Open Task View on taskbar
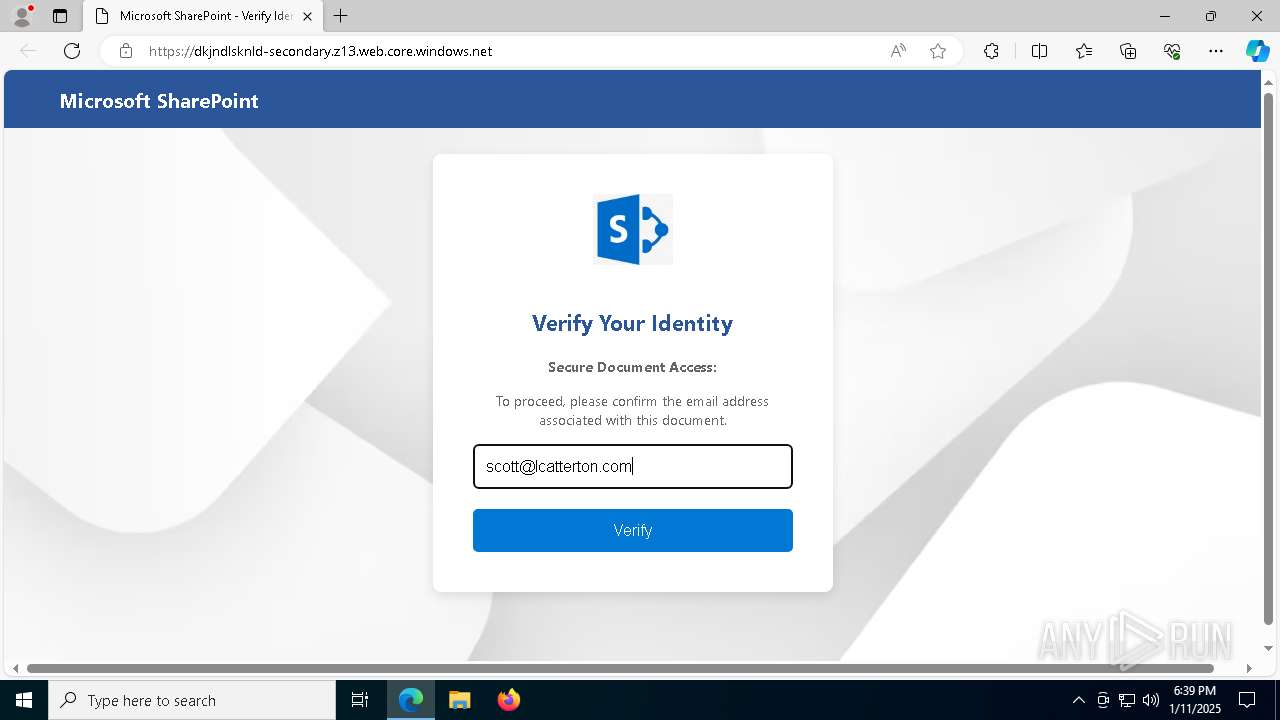Screen dimensions: 1280x720 click(360, 700)
